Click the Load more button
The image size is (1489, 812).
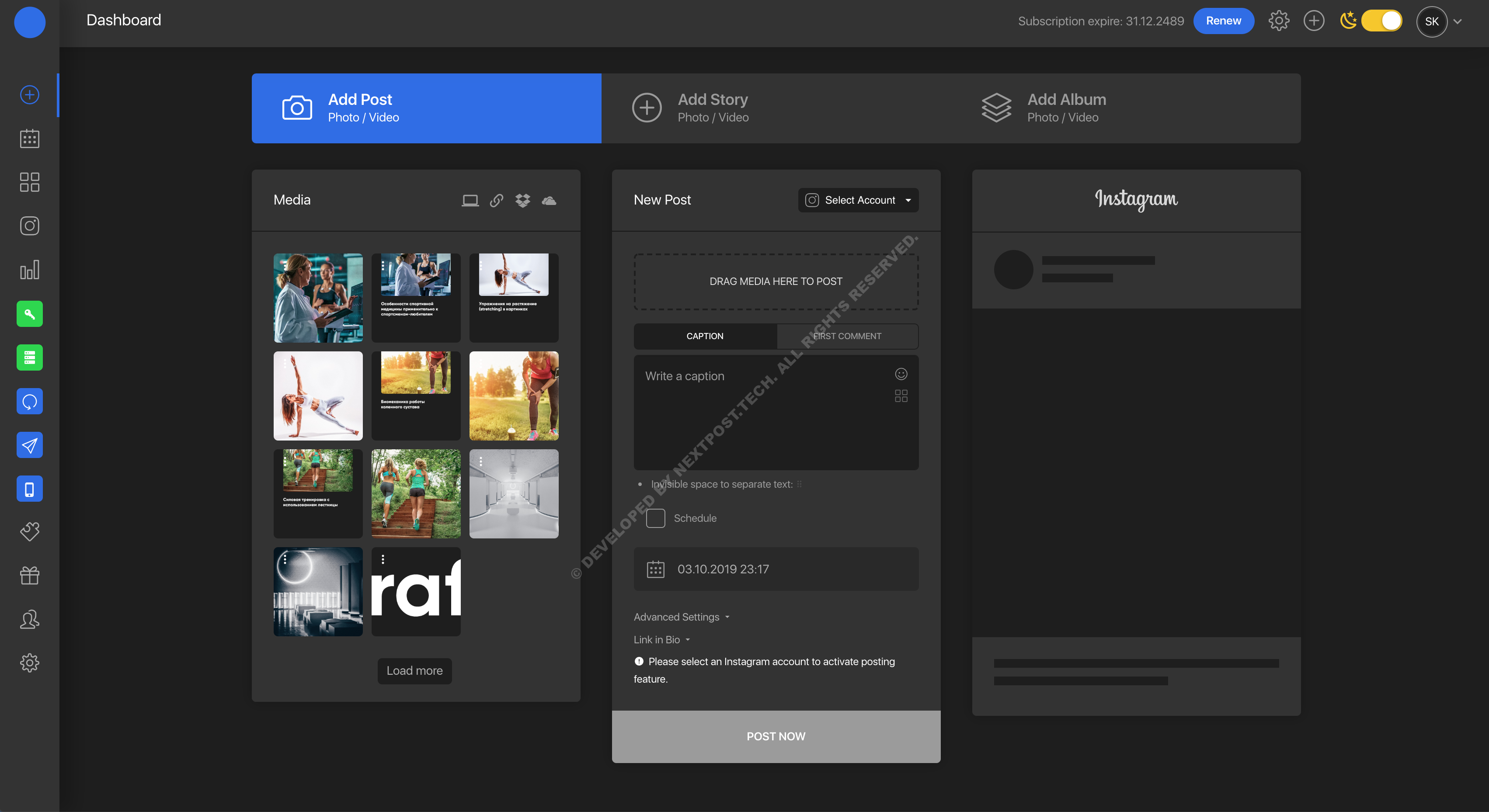(x=414, y=670)
